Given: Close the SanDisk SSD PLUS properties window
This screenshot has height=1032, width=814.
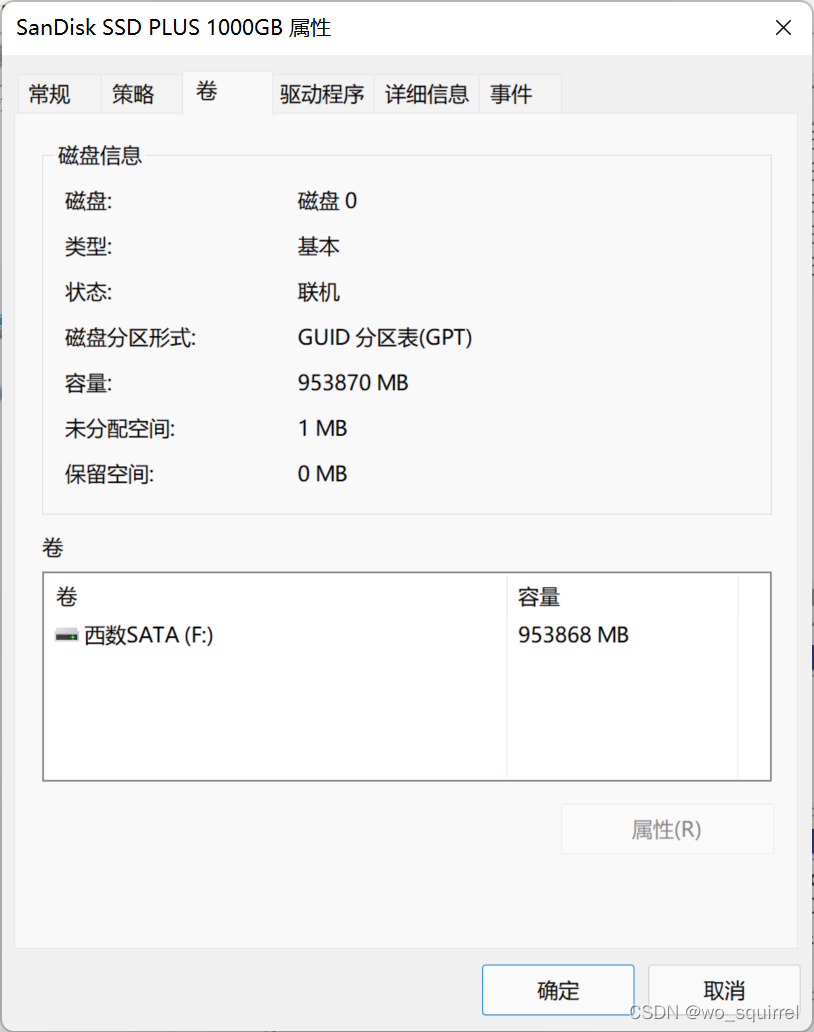Looking at the screenshot, I should [x=784, y=28].
